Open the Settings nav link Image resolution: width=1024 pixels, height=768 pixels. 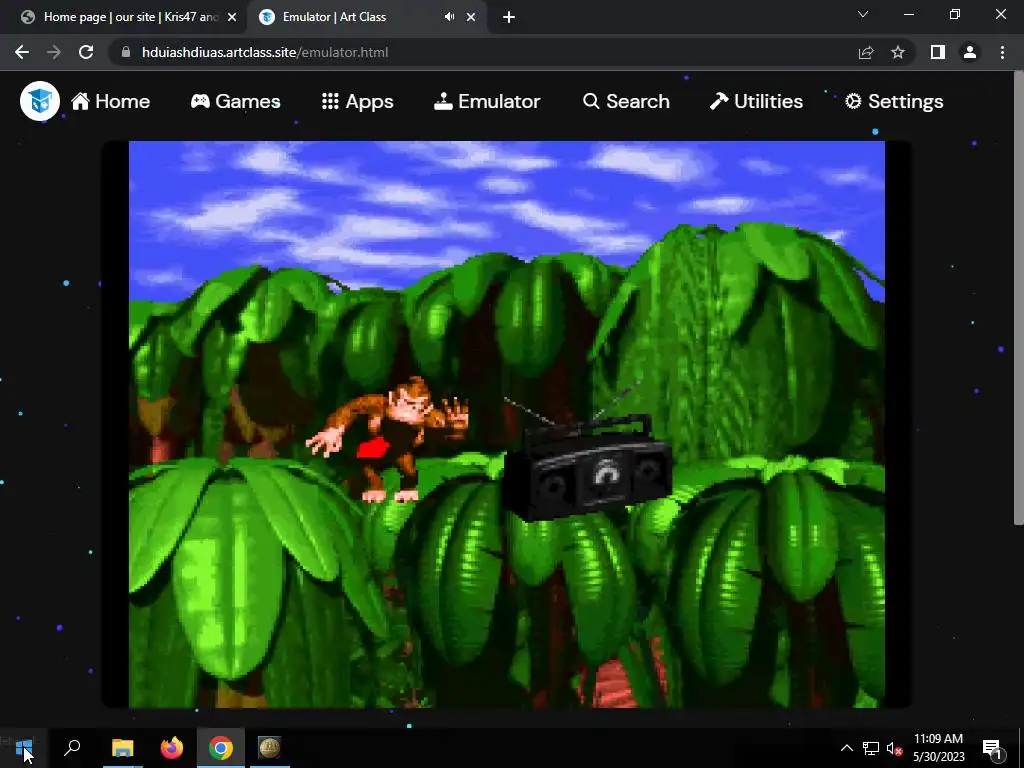894,101
